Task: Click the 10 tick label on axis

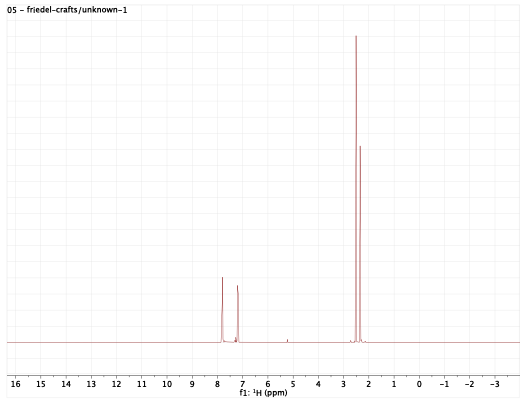Action: [167, 384]
